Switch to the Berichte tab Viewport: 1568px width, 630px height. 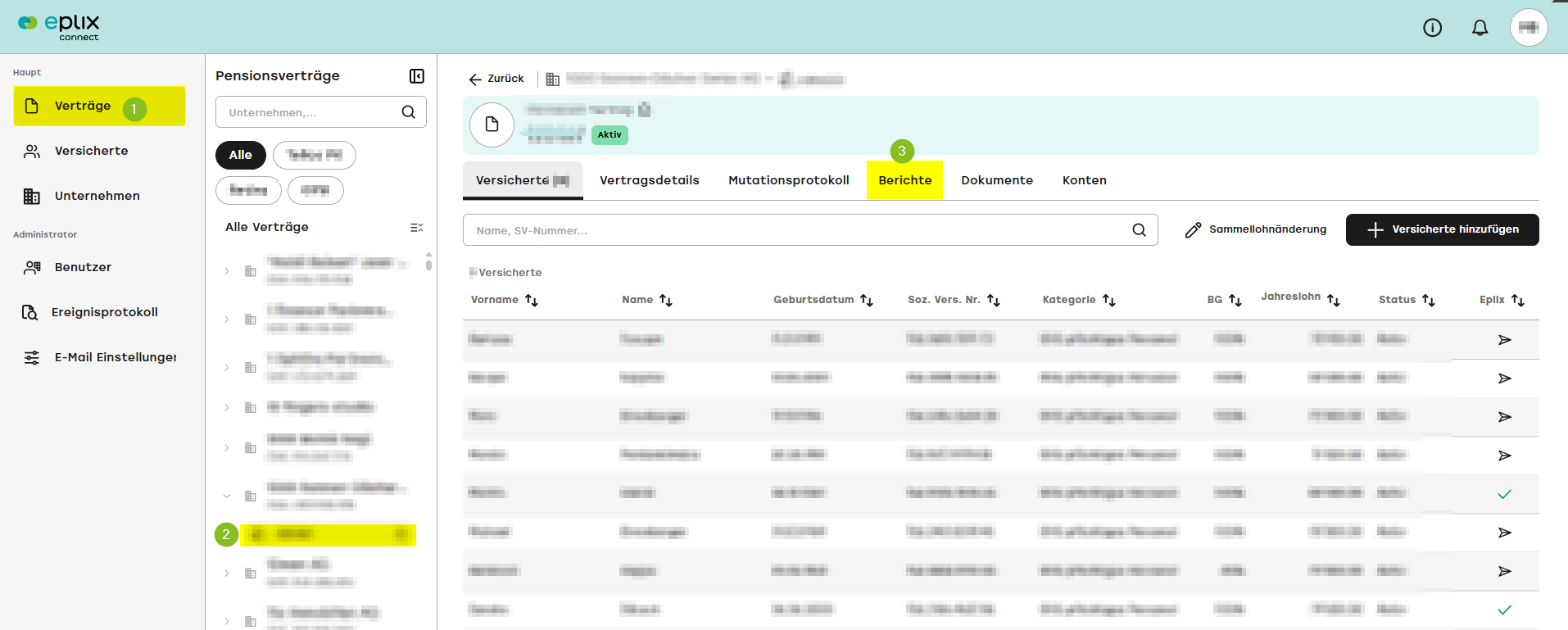pos(905,180)
